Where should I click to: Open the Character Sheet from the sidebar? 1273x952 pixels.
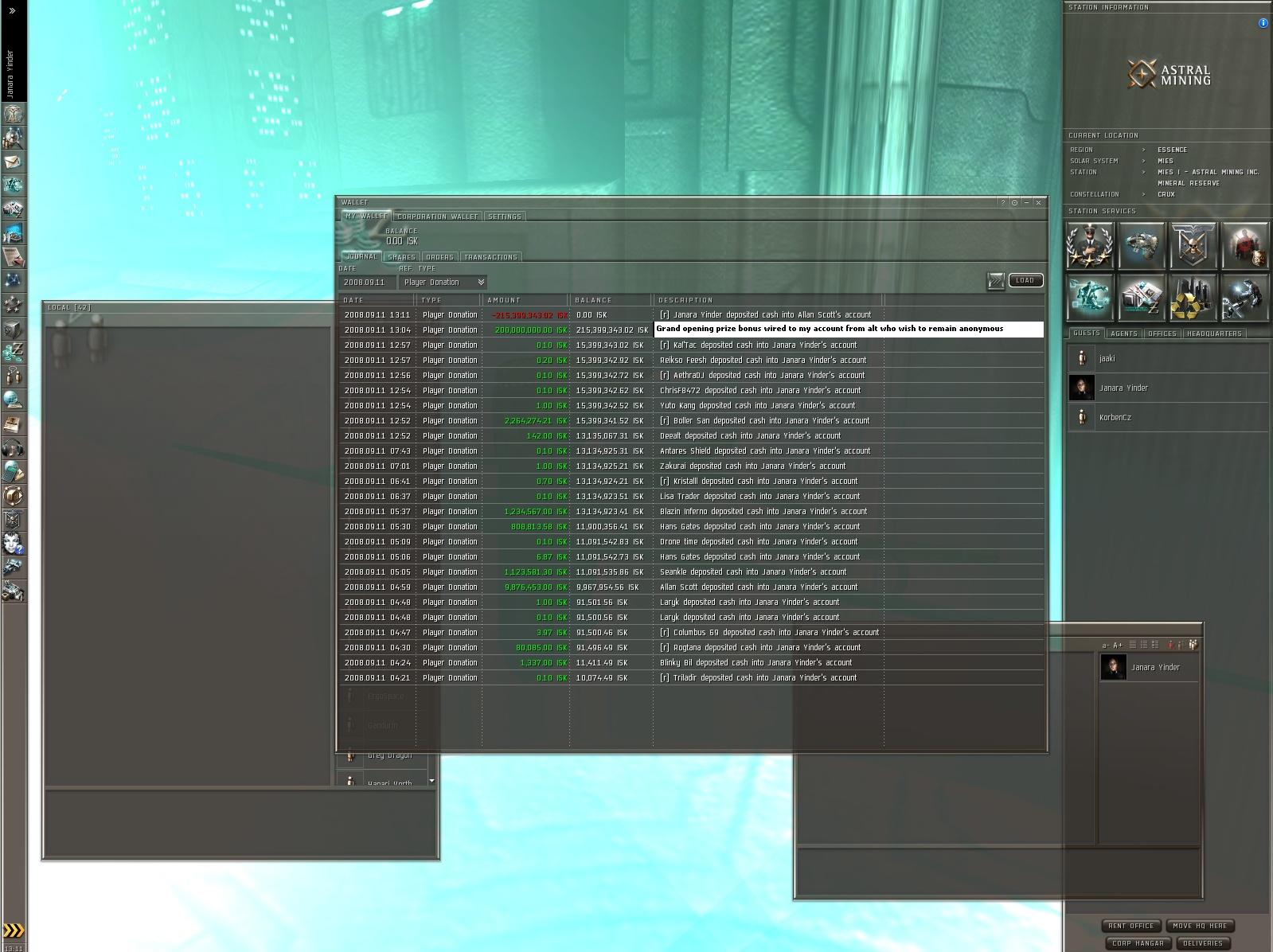[x=13, y=114]
